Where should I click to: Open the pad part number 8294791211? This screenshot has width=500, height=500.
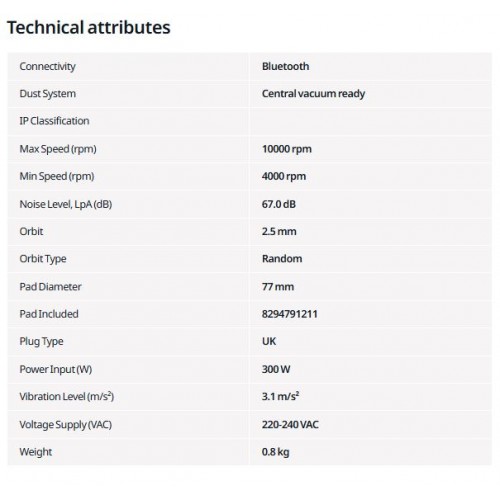pyautogui.click(x=289, y=314)
